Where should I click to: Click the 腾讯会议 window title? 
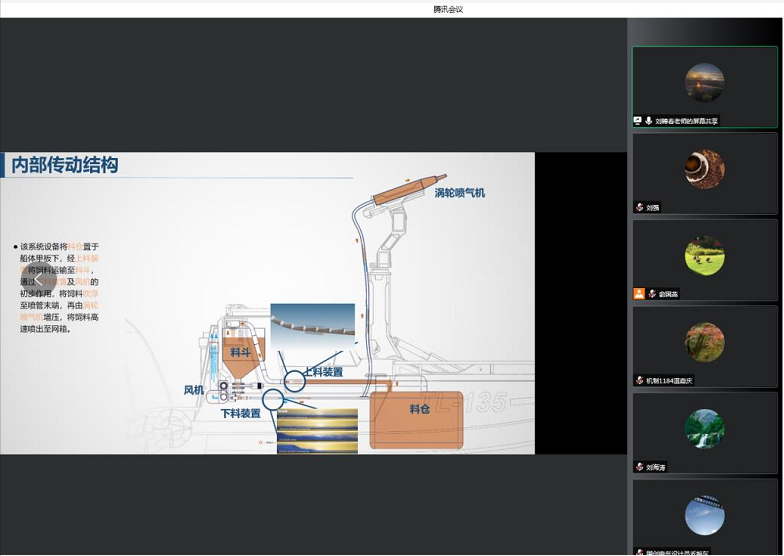click(448, 9)
